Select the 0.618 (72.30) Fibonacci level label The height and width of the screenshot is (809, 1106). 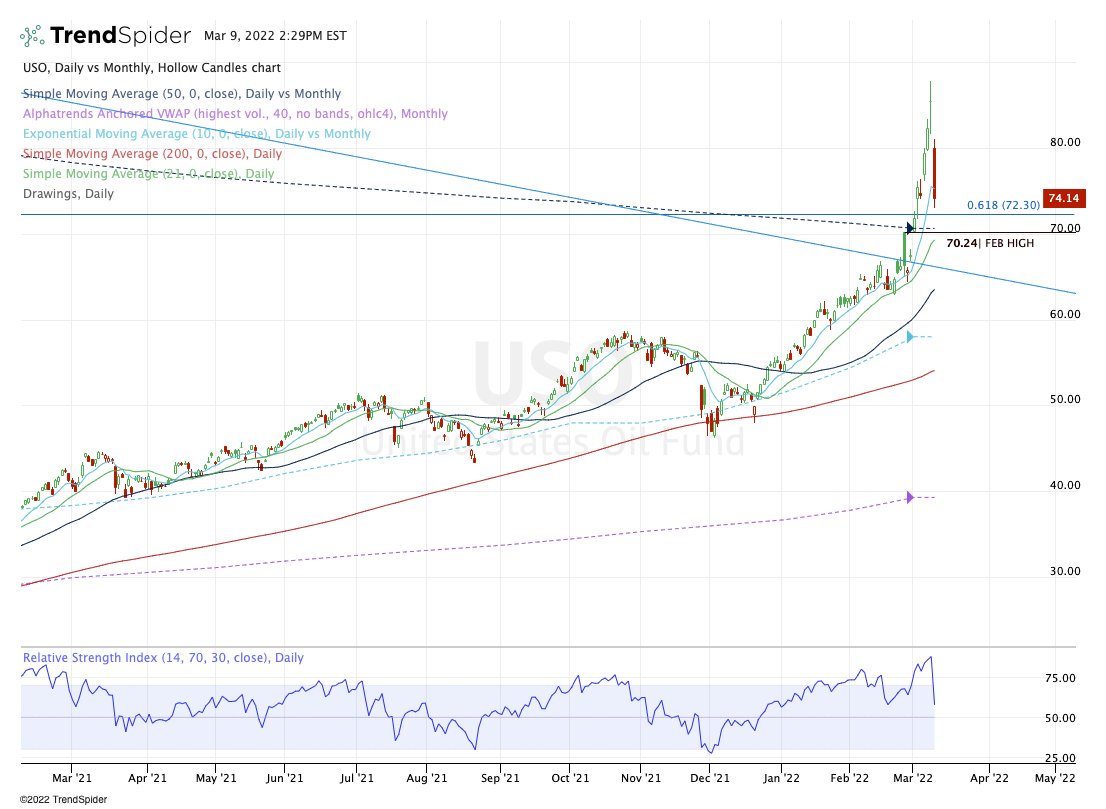1003,204
